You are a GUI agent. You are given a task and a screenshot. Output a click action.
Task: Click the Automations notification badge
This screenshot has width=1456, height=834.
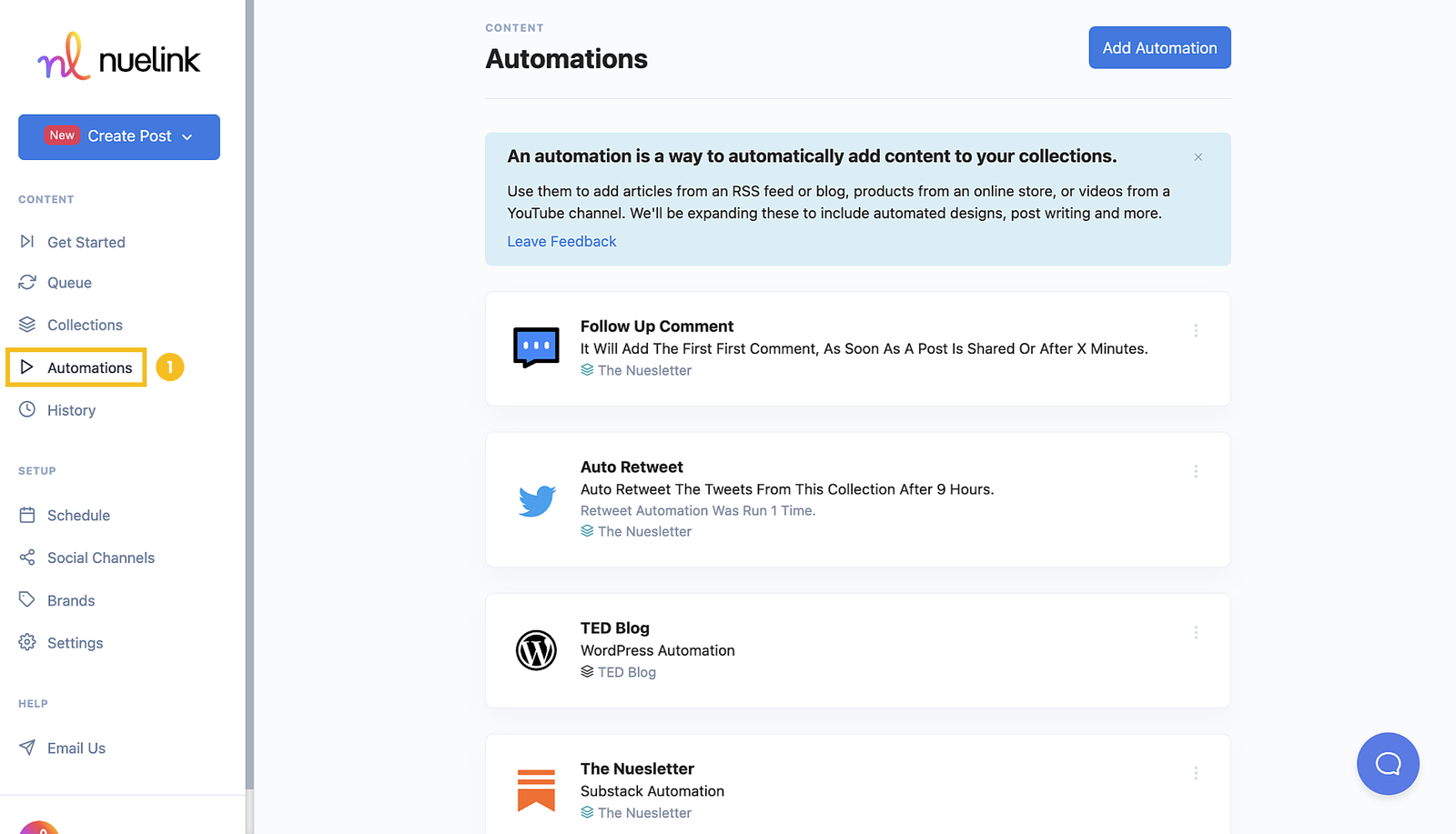(169, 367)
